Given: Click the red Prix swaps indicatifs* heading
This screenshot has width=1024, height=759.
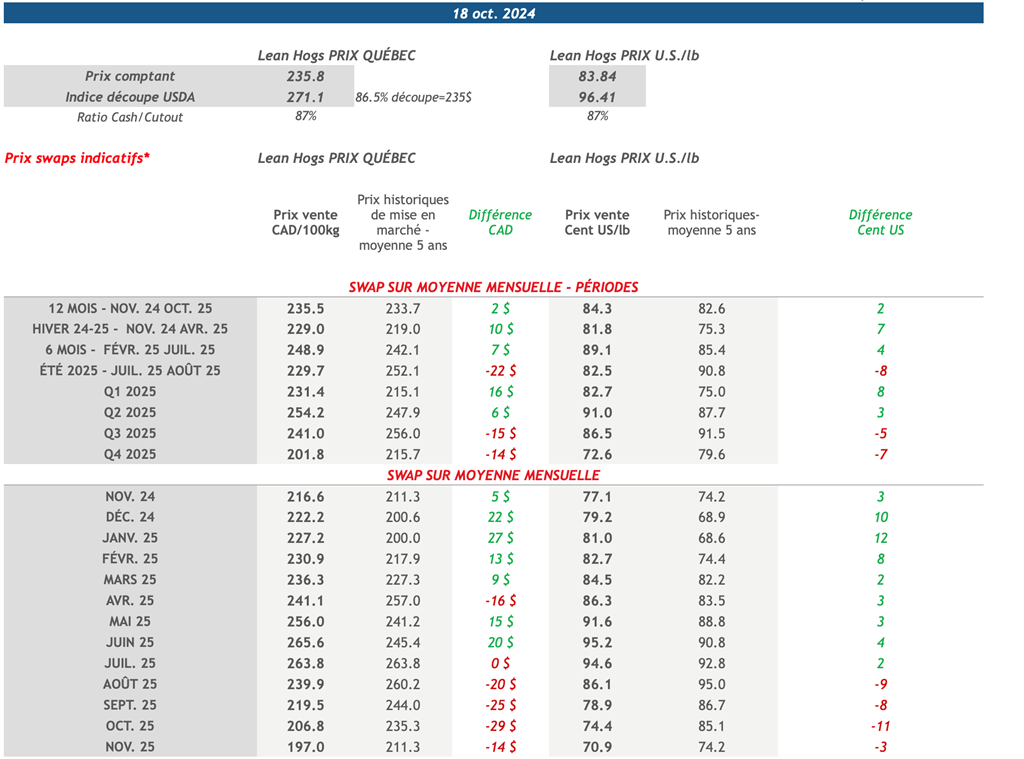Looking at the screenshot, I should click(78, 158).
